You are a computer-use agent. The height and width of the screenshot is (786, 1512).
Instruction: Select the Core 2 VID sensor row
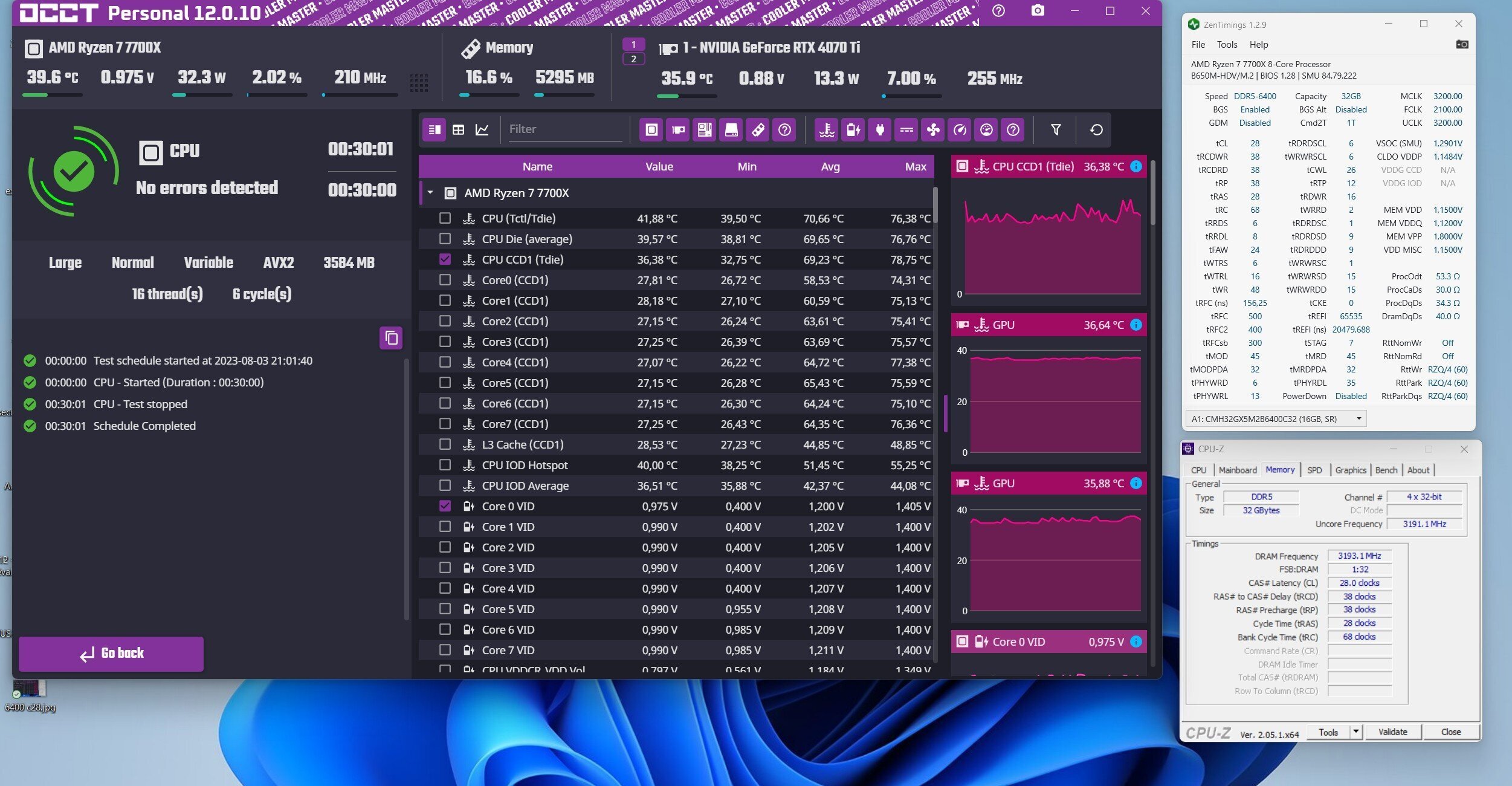pyautogui.click(x=677, y=547)
